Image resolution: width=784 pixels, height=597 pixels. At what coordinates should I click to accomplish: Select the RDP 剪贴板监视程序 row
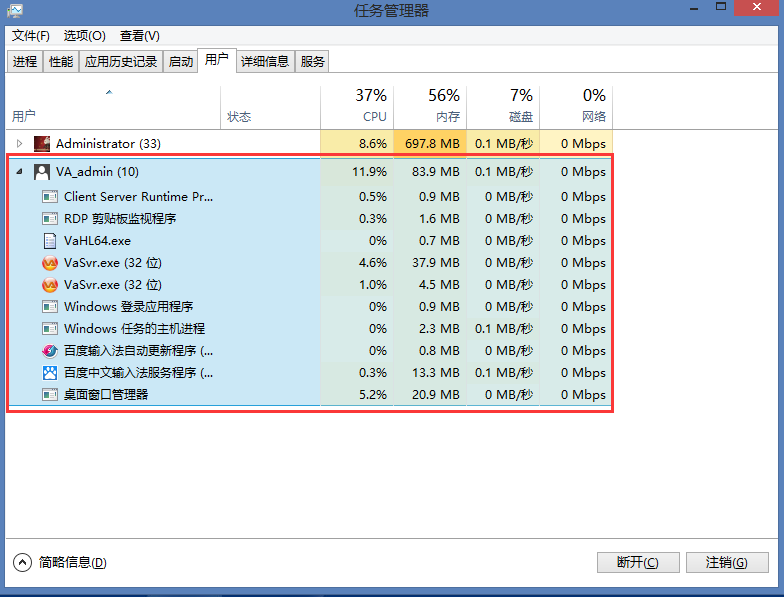tap(309, 219)
